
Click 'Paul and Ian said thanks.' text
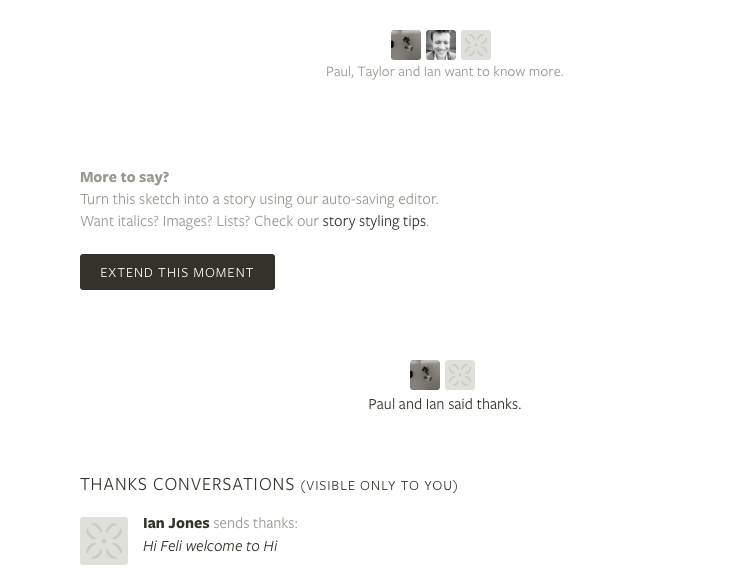pos(445,404)
